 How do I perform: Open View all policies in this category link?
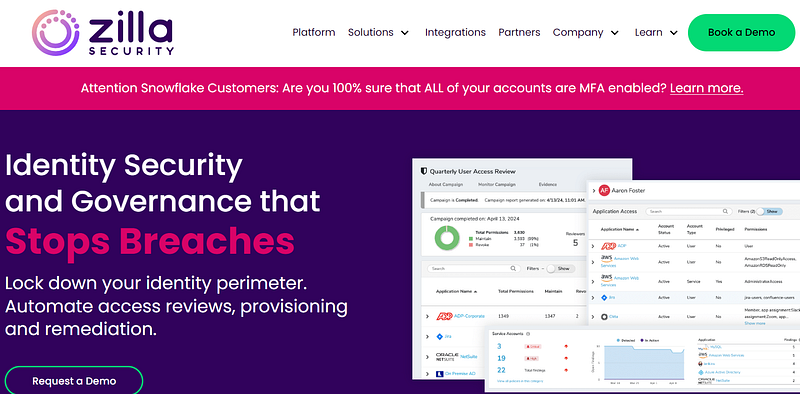tap(519, 381)
